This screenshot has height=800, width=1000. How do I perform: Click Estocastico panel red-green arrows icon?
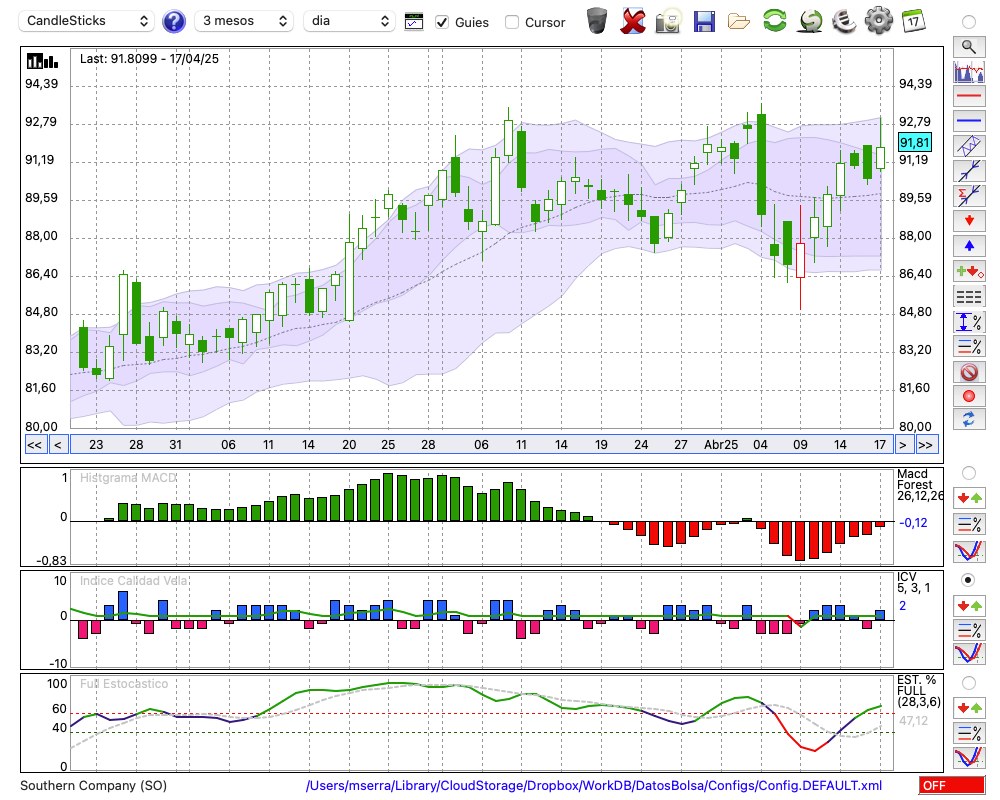pos(969,707)
